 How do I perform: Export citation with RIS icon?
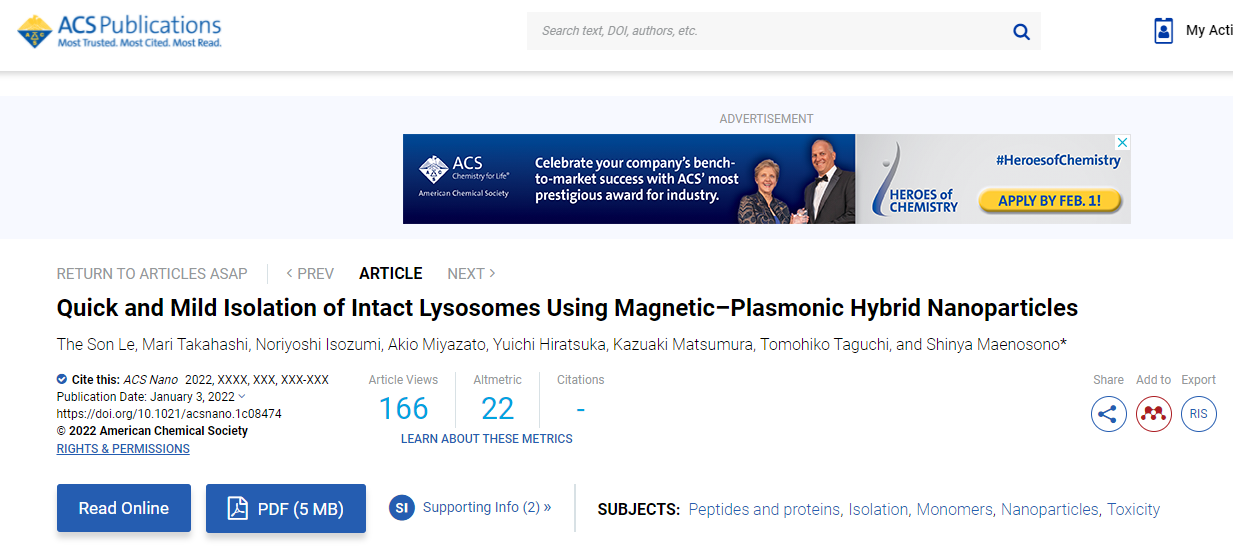click(x=1198, y=414)
